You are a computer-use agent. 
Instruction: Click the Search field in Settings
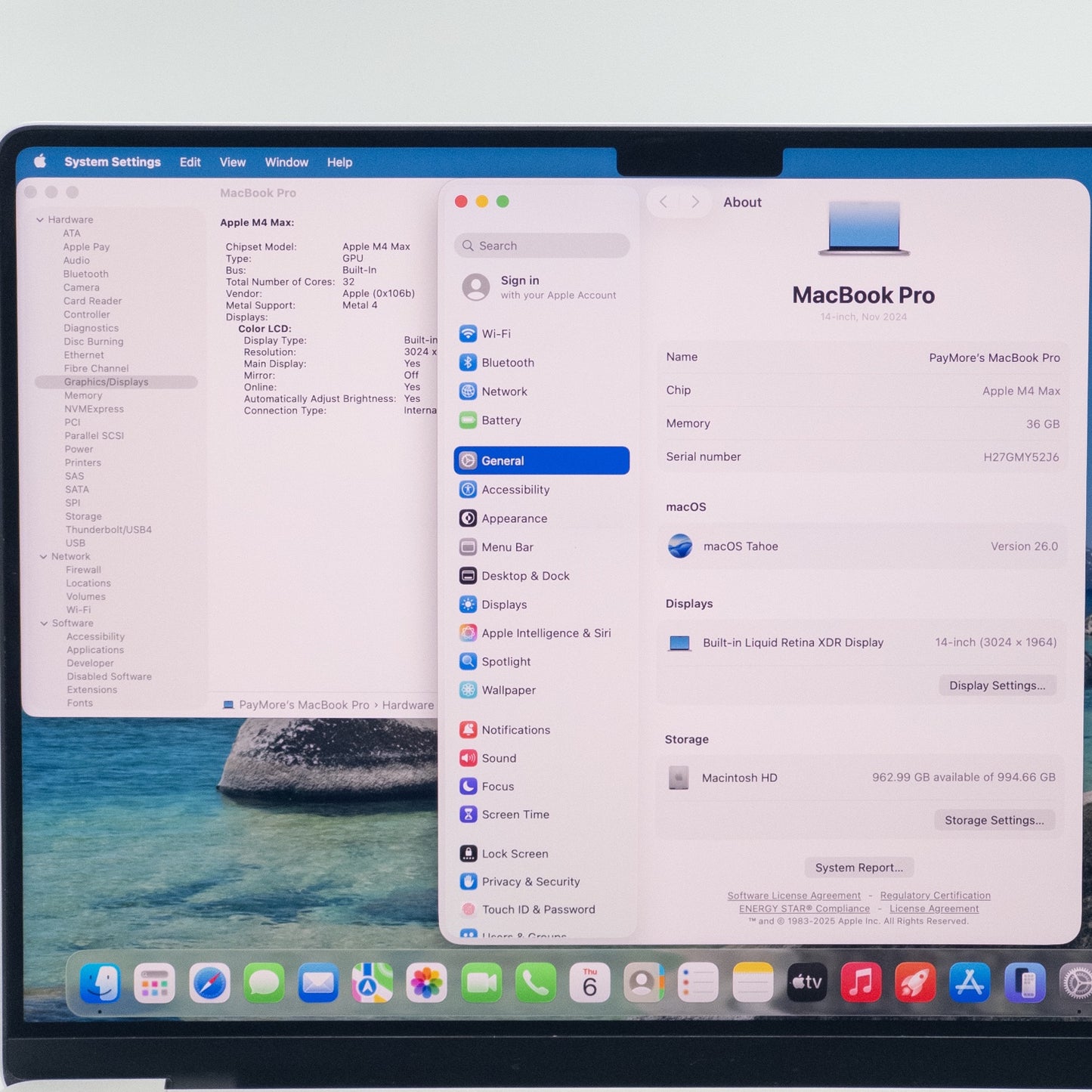(542, 246)
